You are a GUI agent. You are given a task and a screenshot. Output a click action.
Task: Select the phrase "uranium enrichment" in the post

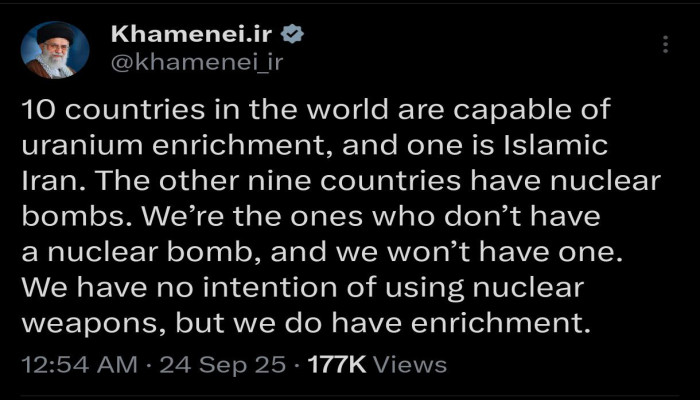pos(176,146)
